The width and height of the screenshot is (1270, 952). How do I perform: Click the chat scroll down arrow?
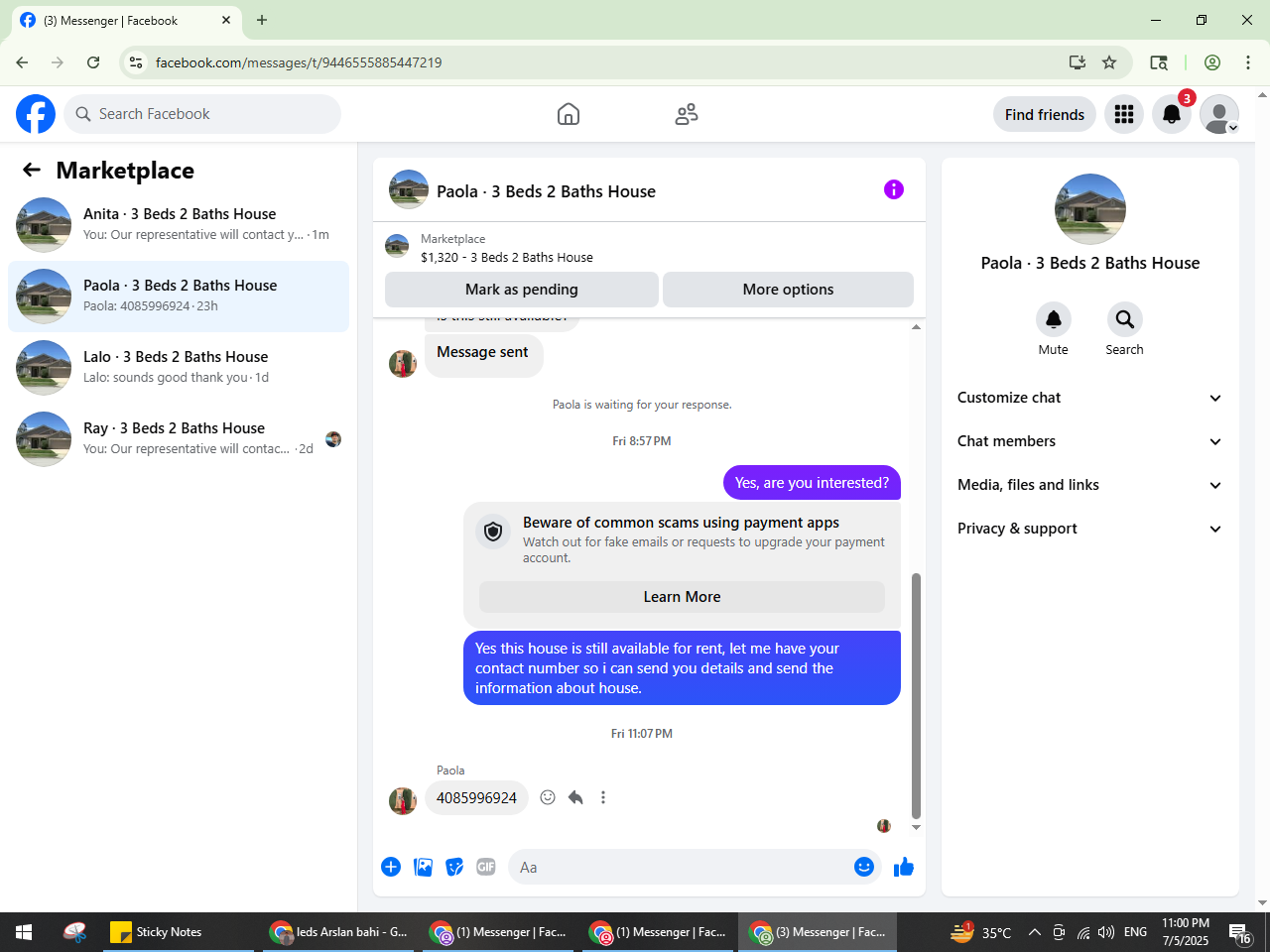click(x=916, y=827)
